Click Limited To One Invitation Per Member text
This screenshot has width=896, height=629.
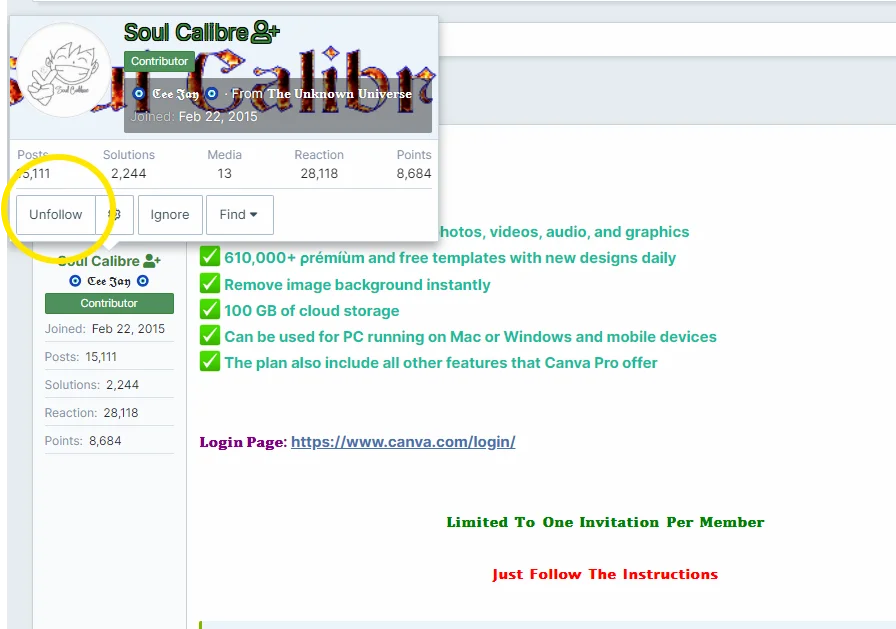click(x=605, y=522)
